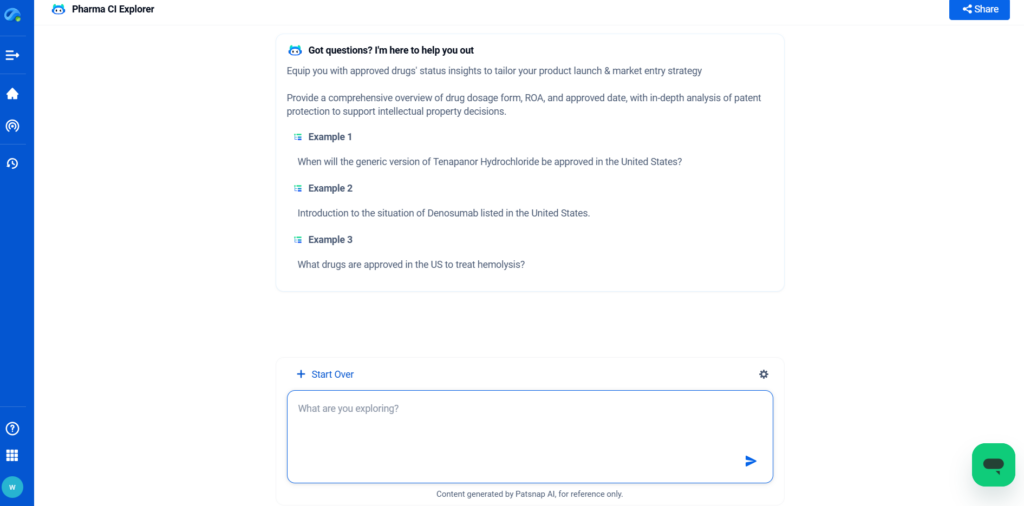Open settings gear above the input
This screenshot has height=506, width=1024.
click(763, 374)
